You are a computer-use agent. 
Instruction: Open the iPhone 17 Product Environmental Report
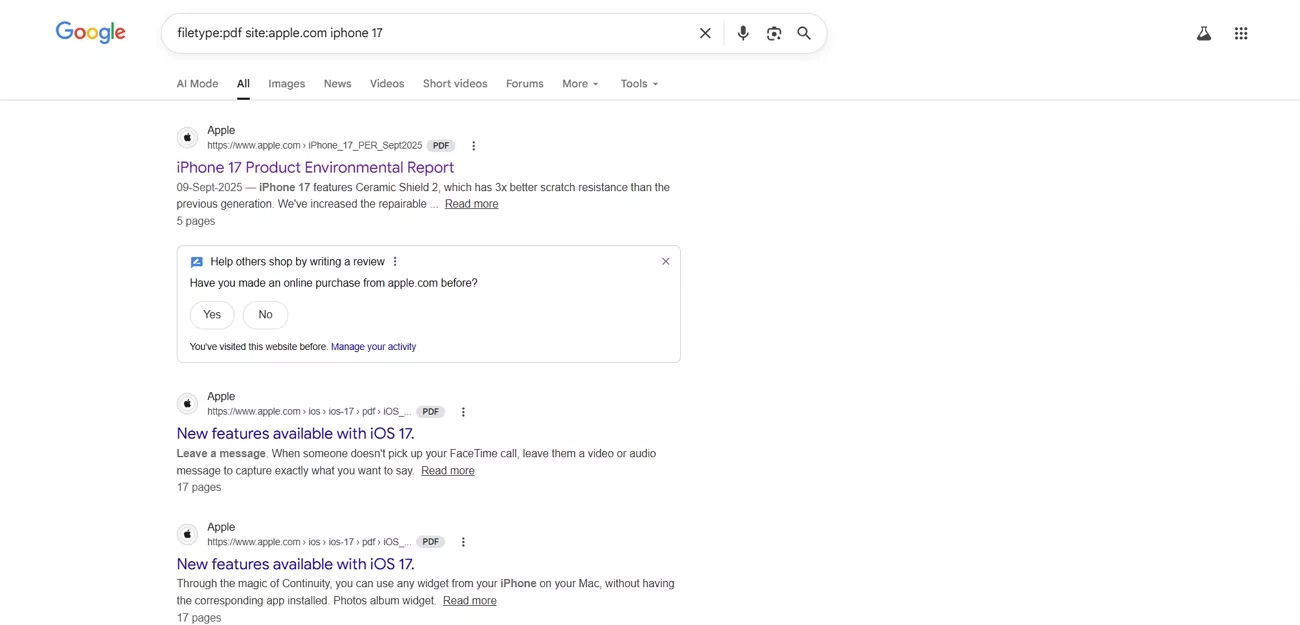[316, 167]
